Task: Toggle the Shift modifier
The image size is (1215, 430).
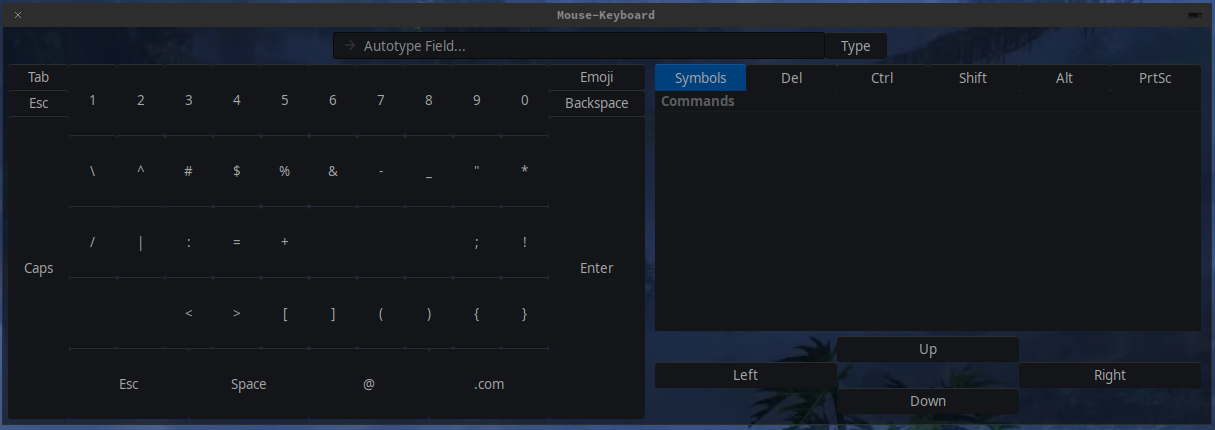Action: [972, 78]
